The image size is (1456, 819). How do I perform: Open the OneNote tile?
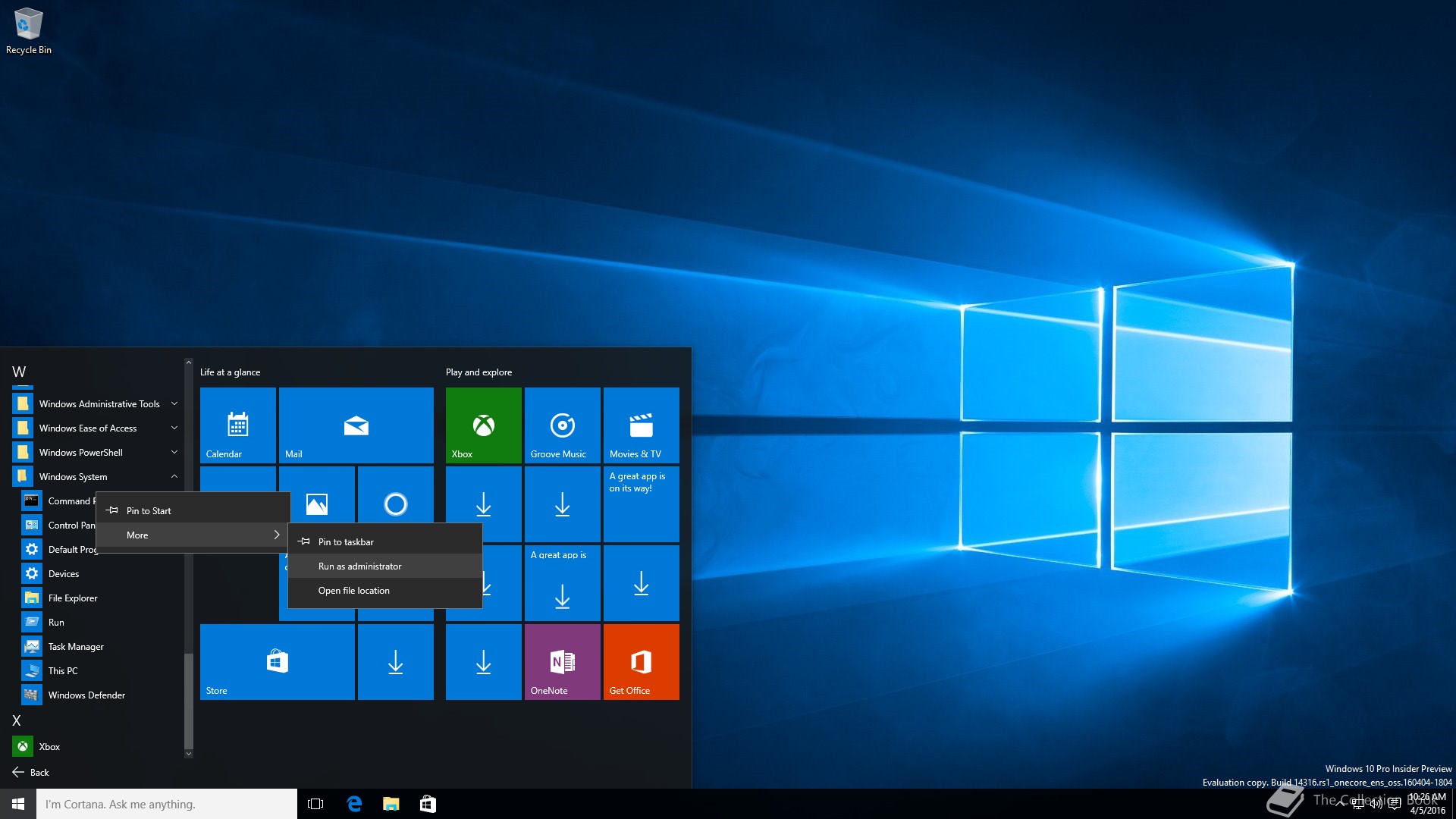563,662
